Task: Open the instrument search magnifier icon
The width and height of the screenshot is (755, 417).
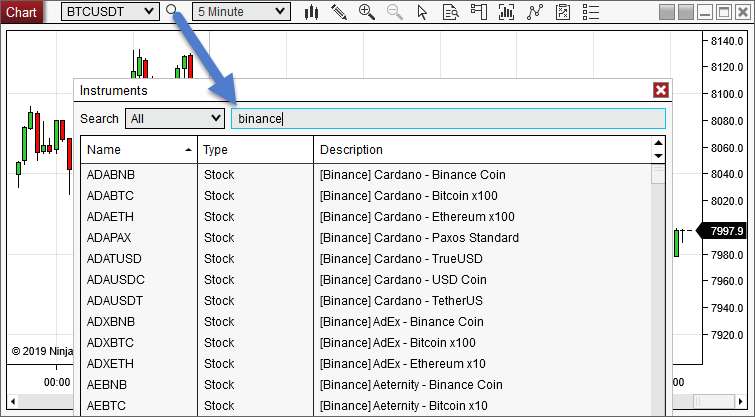Action: pos(172,11)
